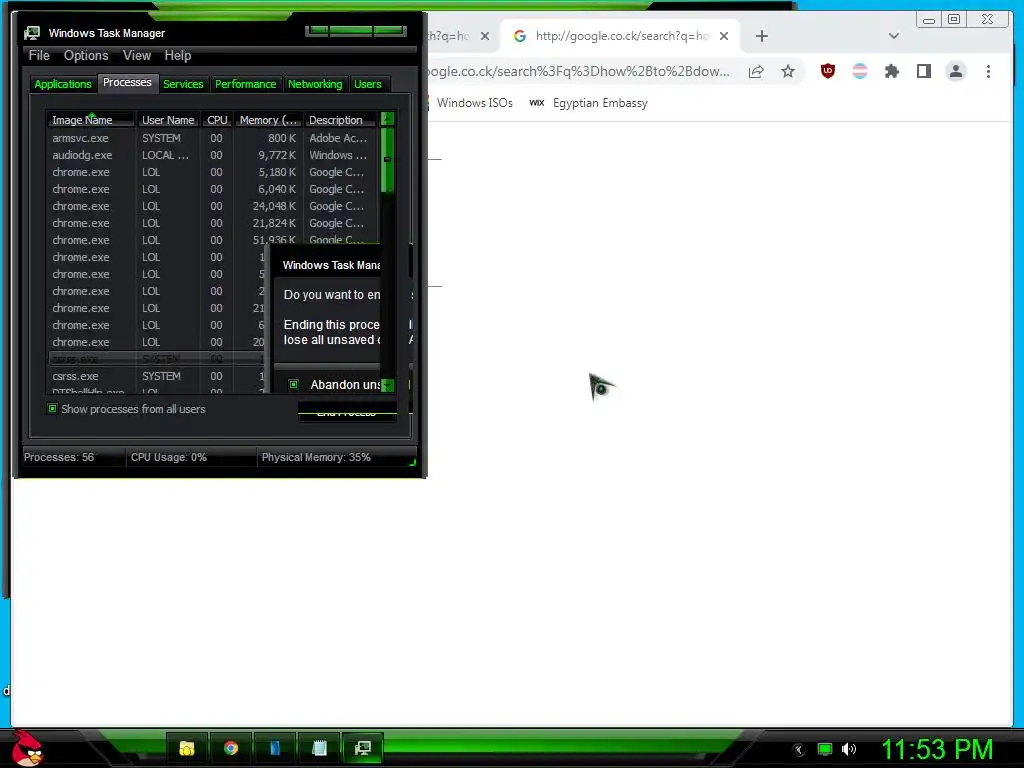Screen dimensions: 1024x768
Task: Select the chrome.exe row using 24,048 K
Action: tap(212, 206)
